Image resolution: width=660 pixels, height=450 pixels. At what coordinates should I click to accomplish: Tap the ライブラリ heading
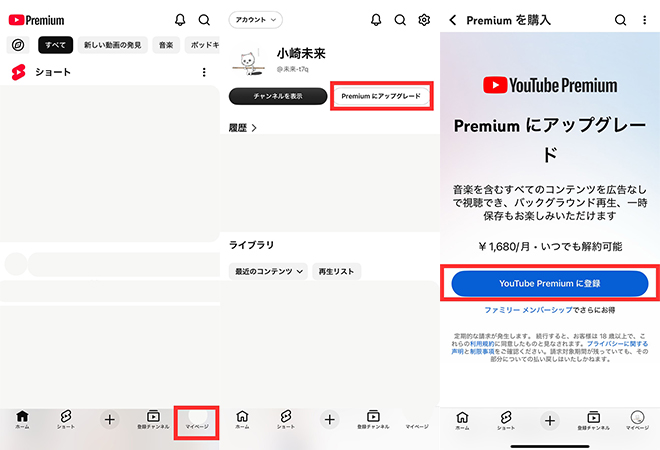[251, 245]
